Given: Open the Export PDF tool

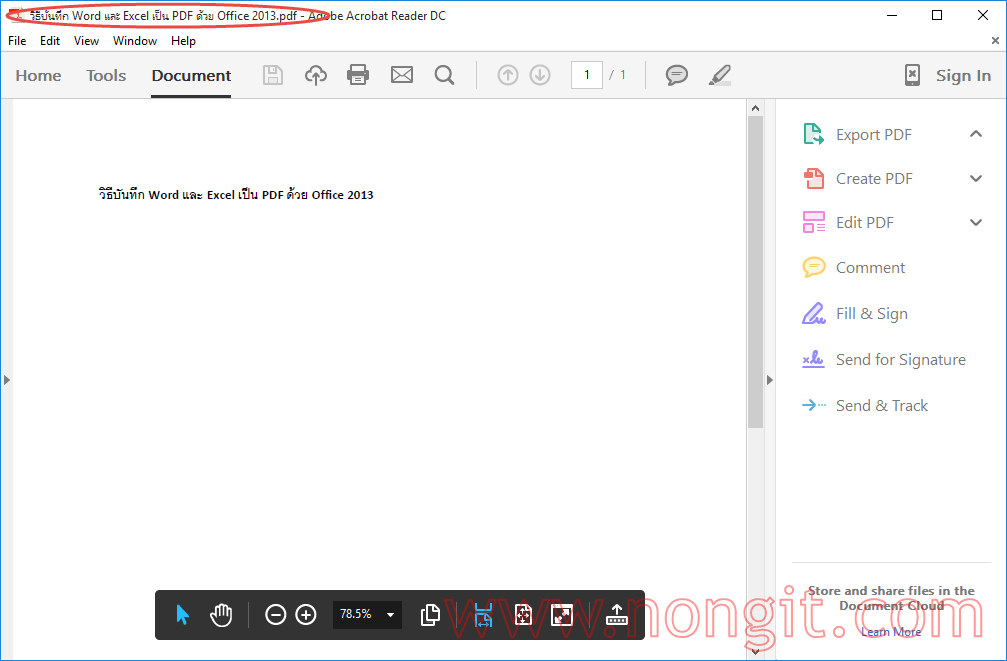Looking at the screenshot, I should (873, 134).
